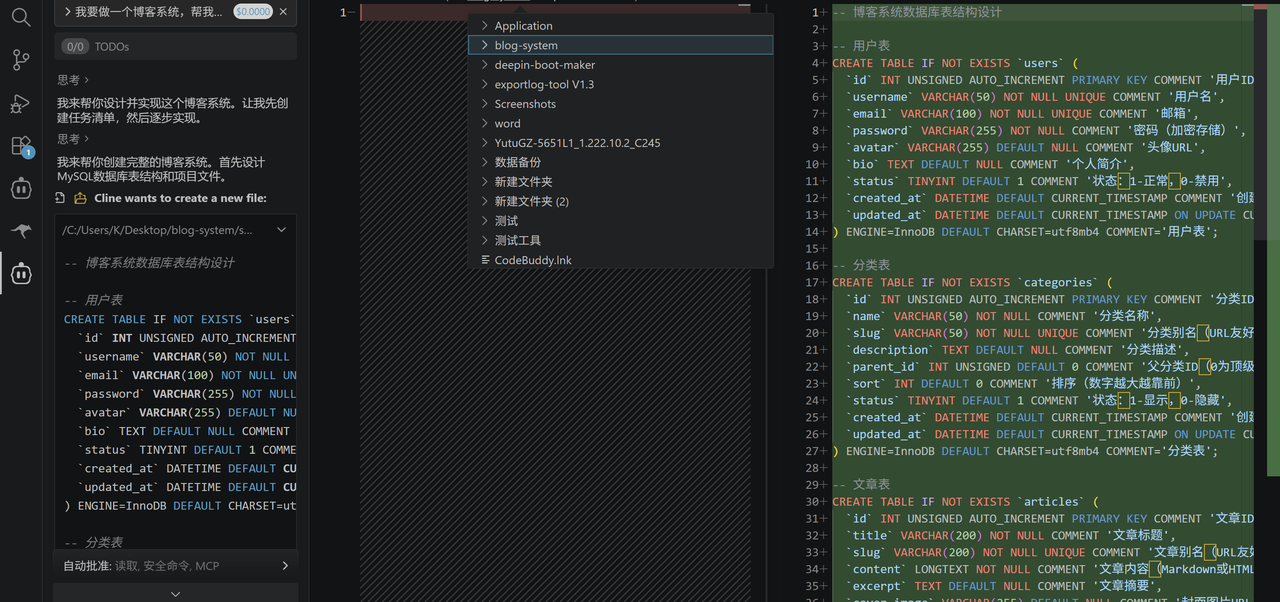This screenshot has height=602, width=1280.
Task: Open the 0/0 TODOs bar
Action: pyautogui.click(x=176, y=46)
